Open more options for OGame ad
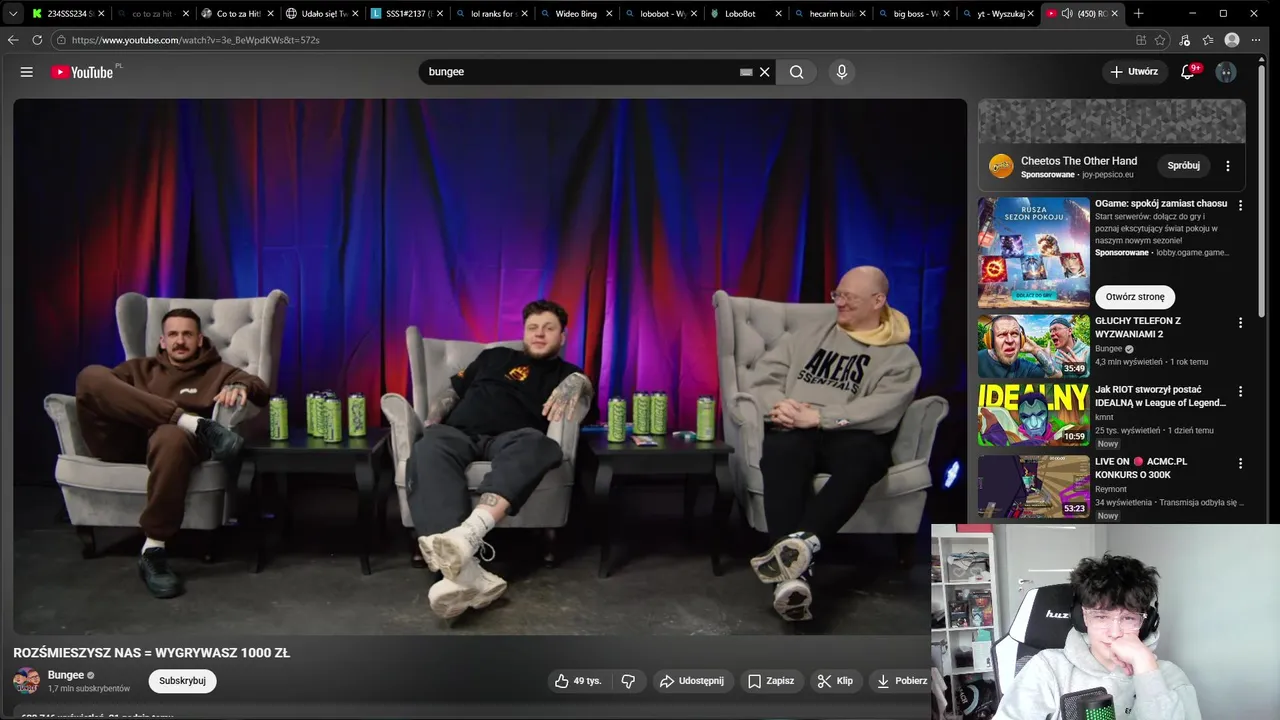1280x720 pixels. click(x=1240, y=205)
